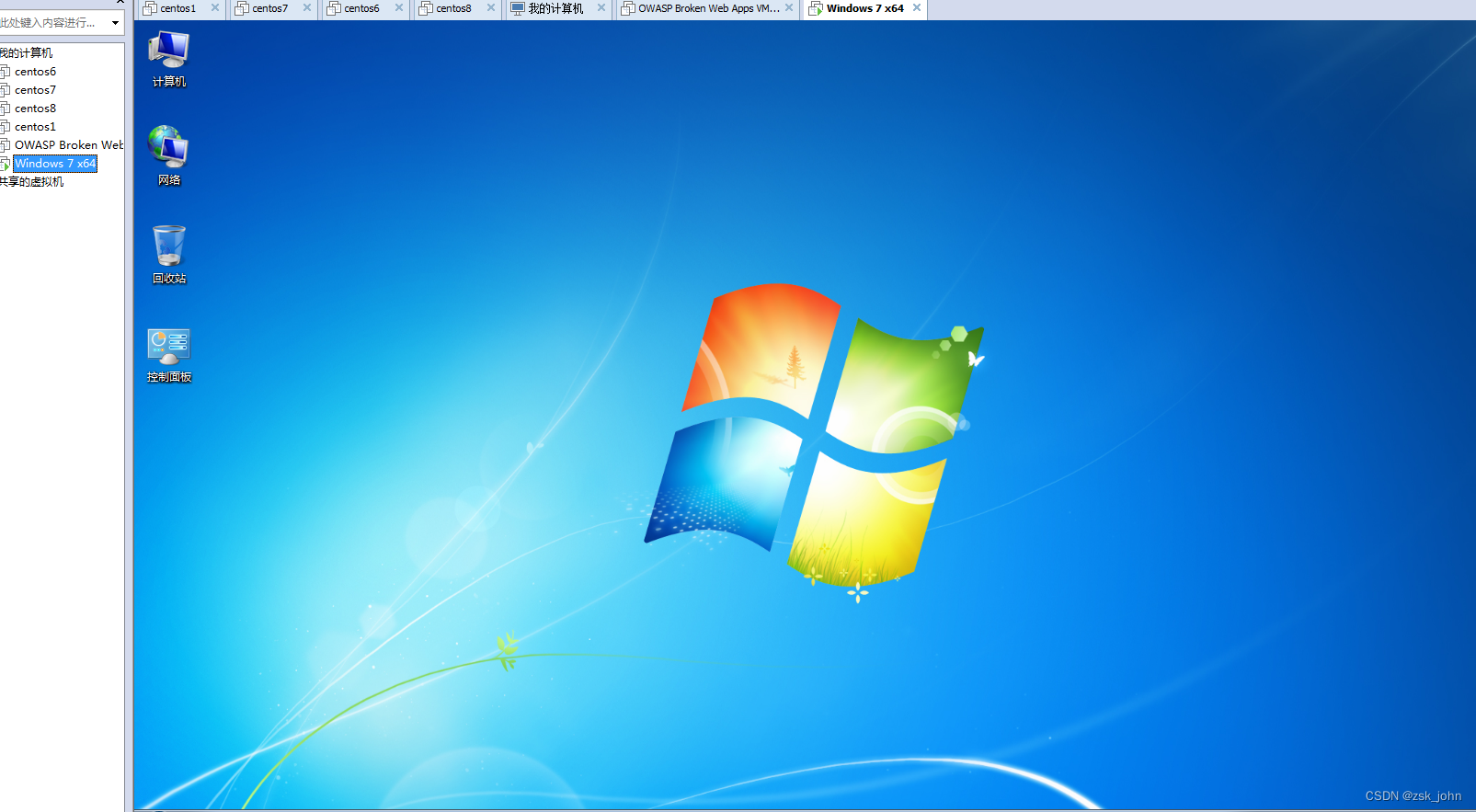Select centos8 in the library tree
1476x812 pixels.
[x=35, y=109]
